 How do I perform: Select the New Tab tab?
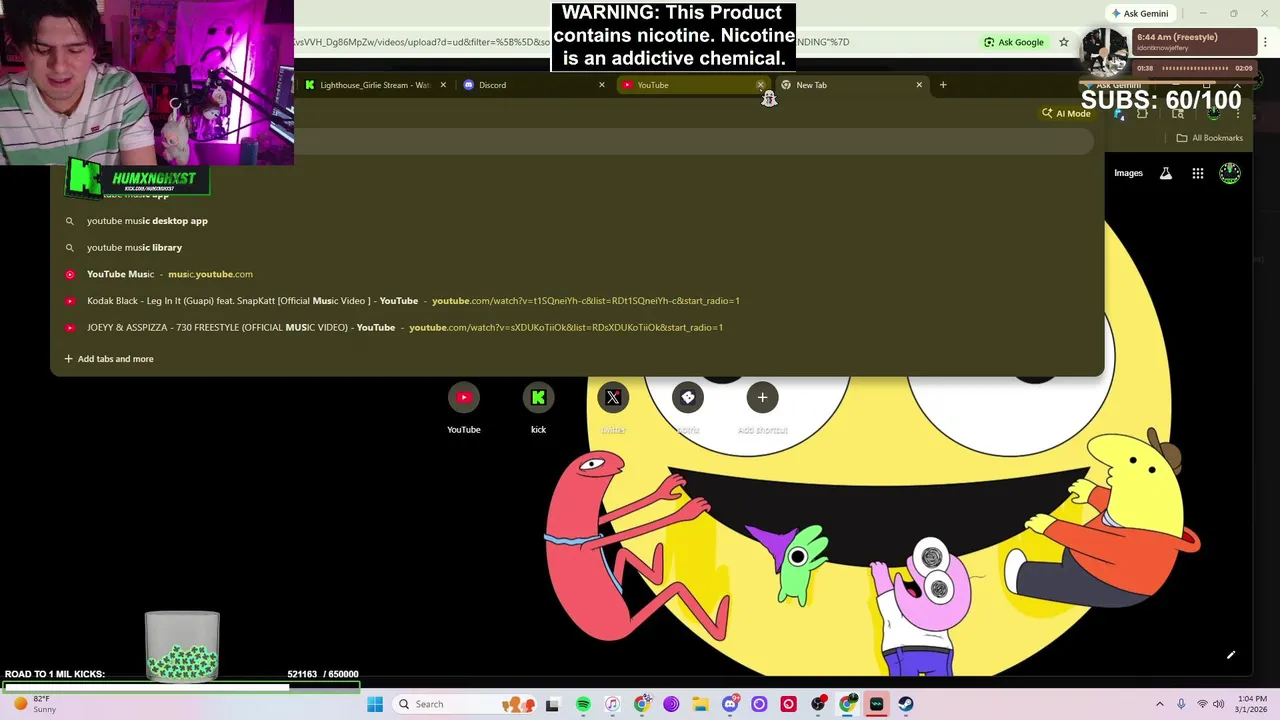click(x=852, y=85)
